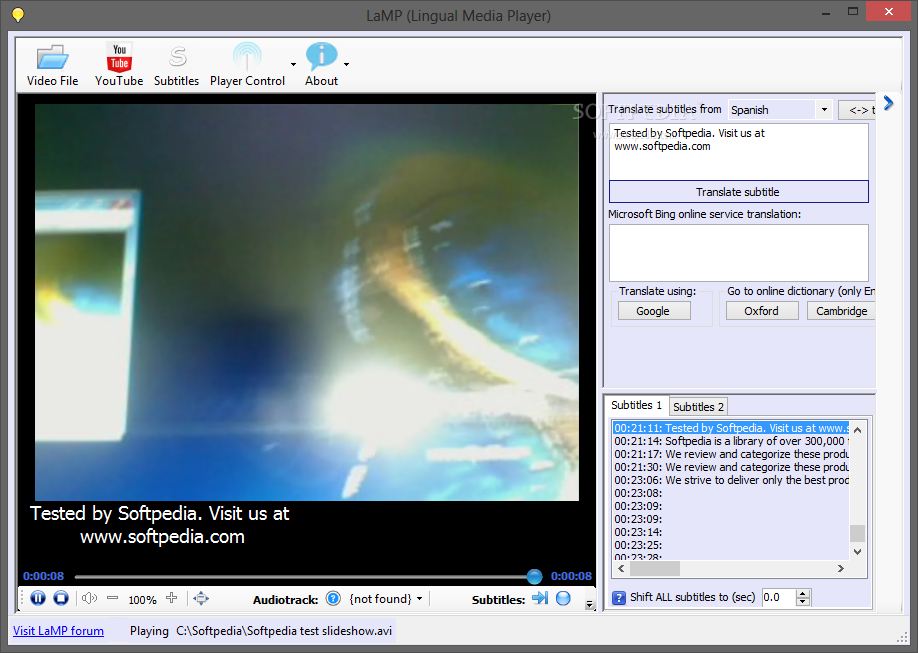
Task: Open the Audiotrack {not found} dropdown
Action: point(386,599)
